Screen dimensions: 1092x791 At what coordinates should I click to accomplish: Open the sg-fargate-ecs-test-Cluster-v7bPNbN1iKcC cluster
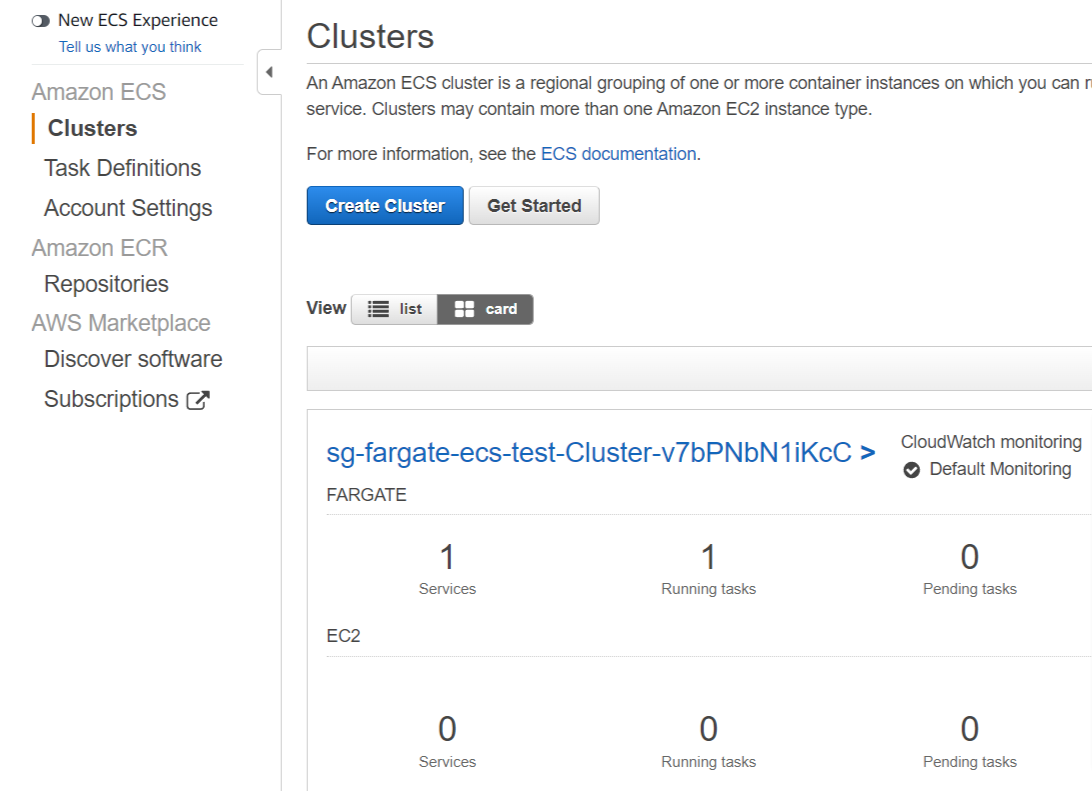pyautogui.click(x=589, y=453)
